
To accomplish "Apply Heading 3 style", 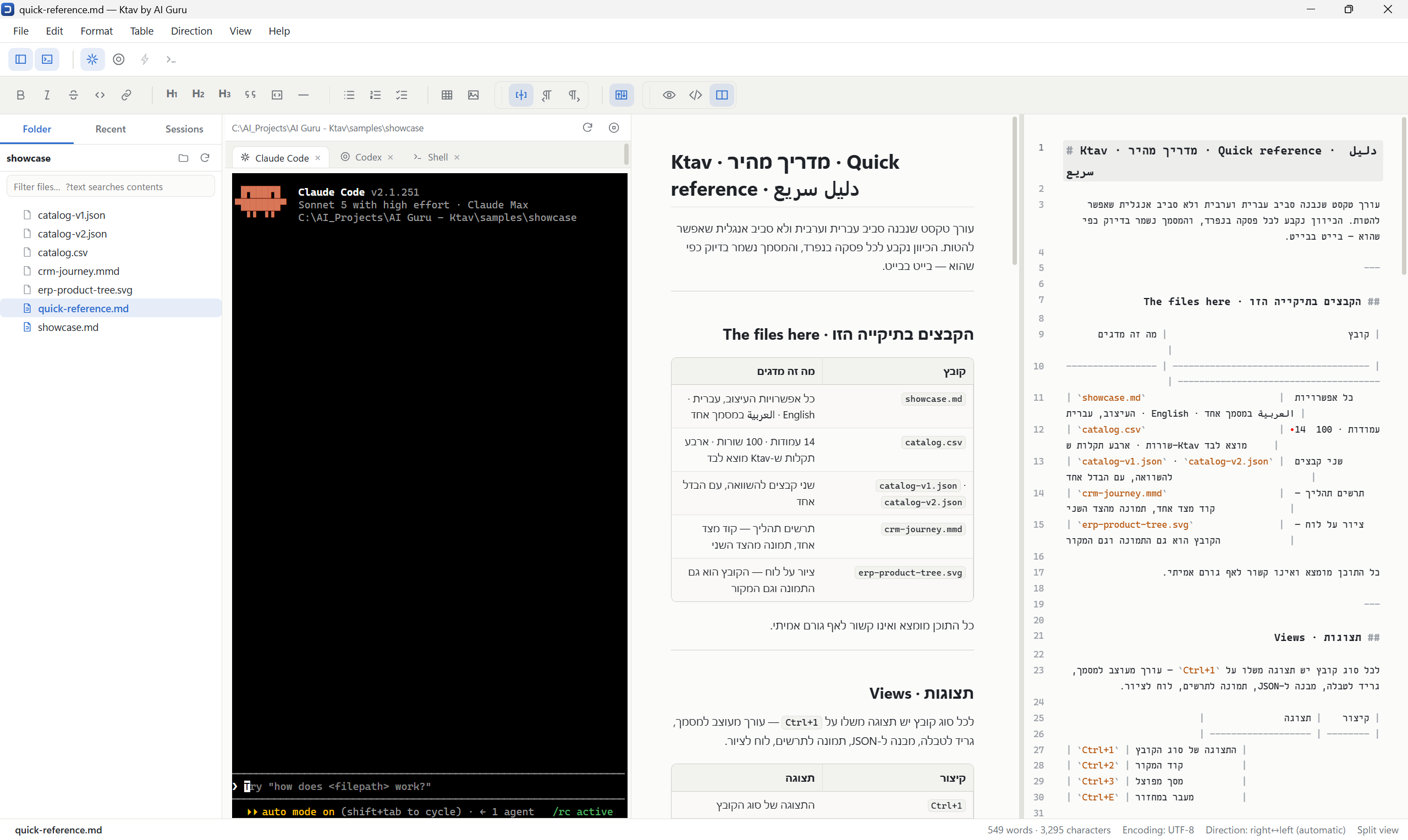I will tap(224, 95).
